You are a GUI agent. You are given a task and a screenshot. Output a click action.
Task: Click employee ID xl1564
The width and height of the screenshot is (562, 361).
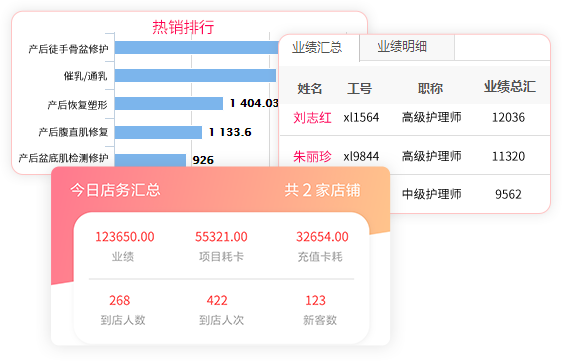click(x=361, y=118)
